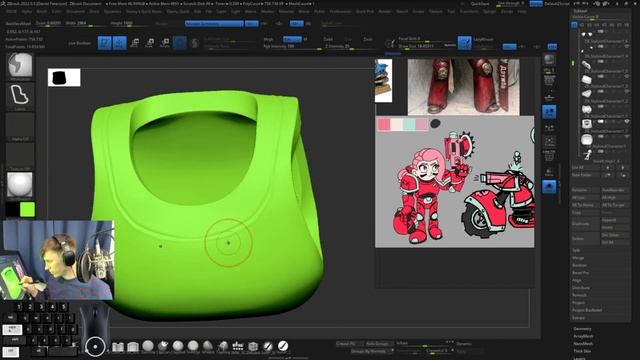This screenshot has width=640, height=360.
Task: Open the Brush menu
Action: click(42, 11)
